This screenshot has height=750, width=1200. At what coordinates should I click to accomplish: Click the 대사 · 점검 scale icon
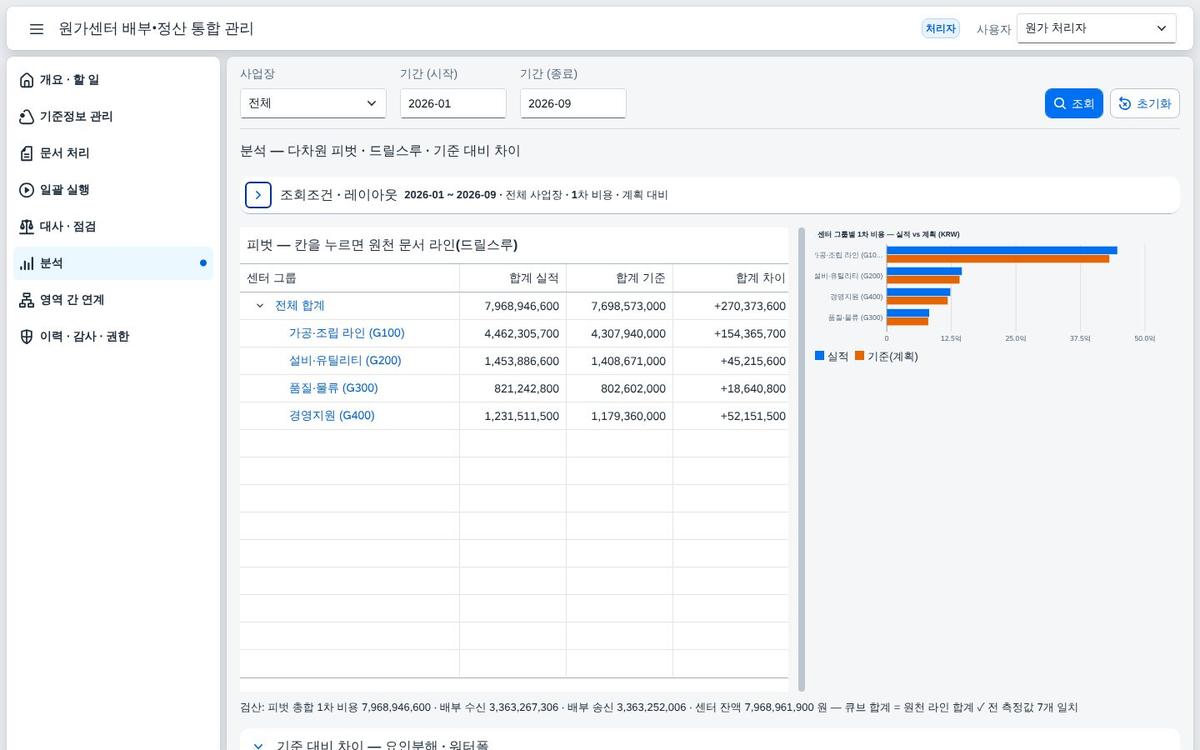click(27, 227)
